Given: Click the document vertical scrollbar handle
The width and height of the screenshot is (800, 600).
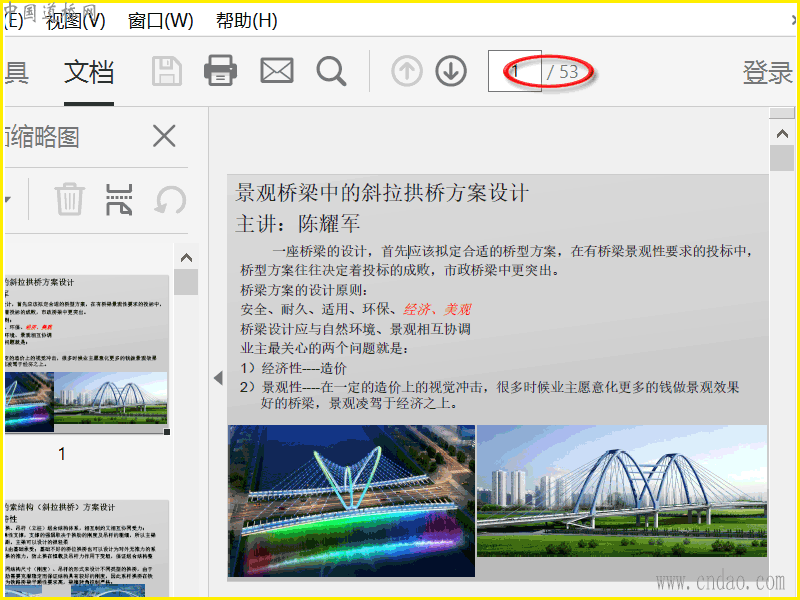Looking at the screenshot, I should point(782,158).
